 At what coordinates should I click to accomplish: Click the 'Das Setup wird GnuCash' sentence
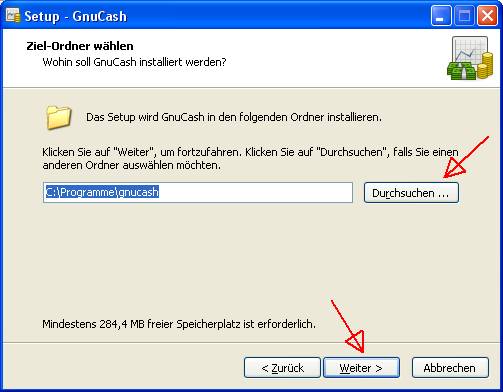pyautogui.click(x=234, y=117)
